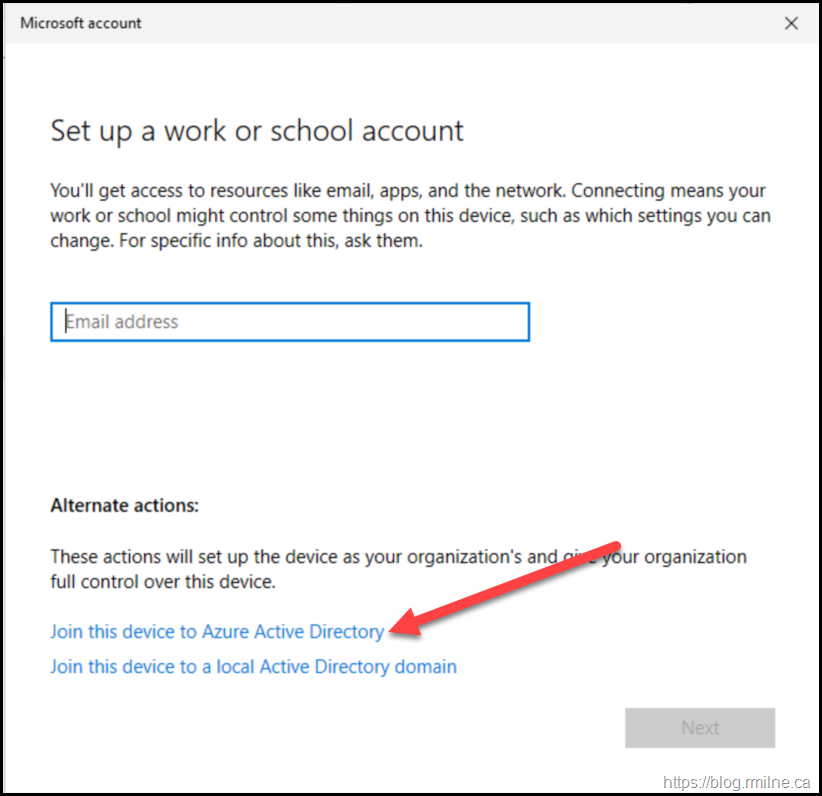Image resolution: width=822 pixels, height=796 pixels.
Task: Click the full control over this device text
Action: pyautogui.click(x=163, y=581)
